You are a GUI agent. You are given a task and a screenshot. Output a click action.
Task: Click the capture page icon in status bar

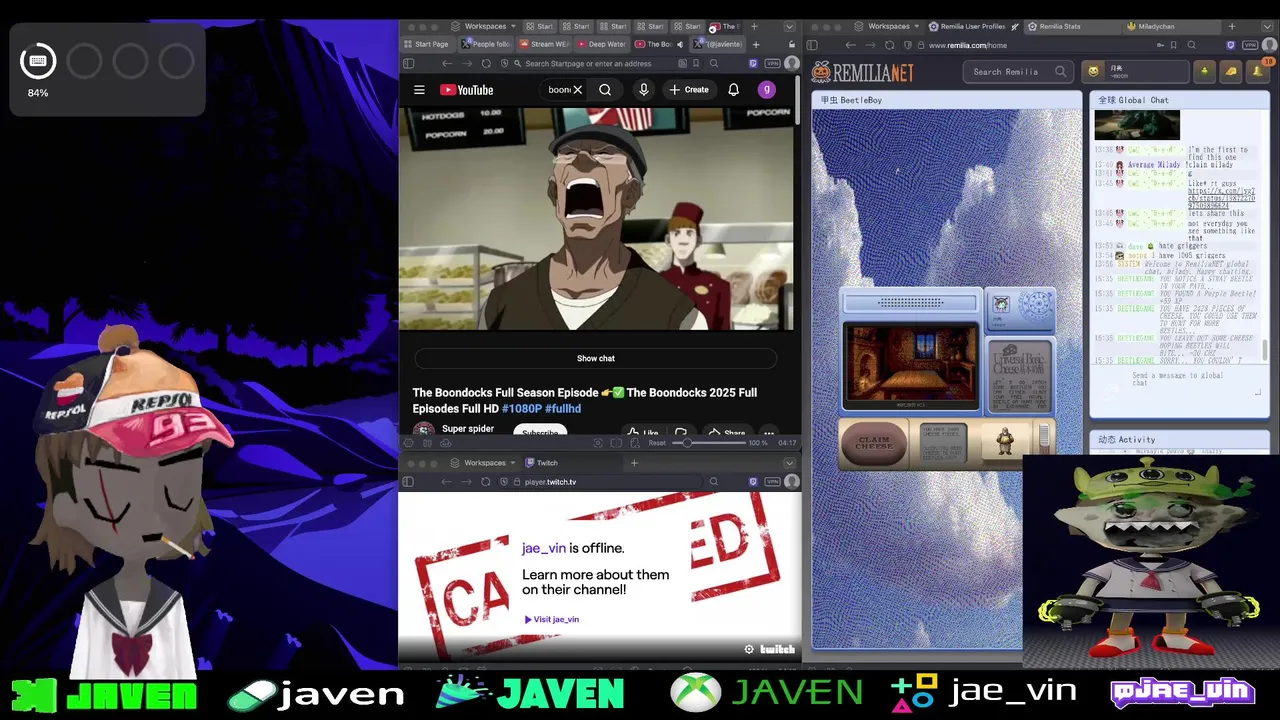599,443
